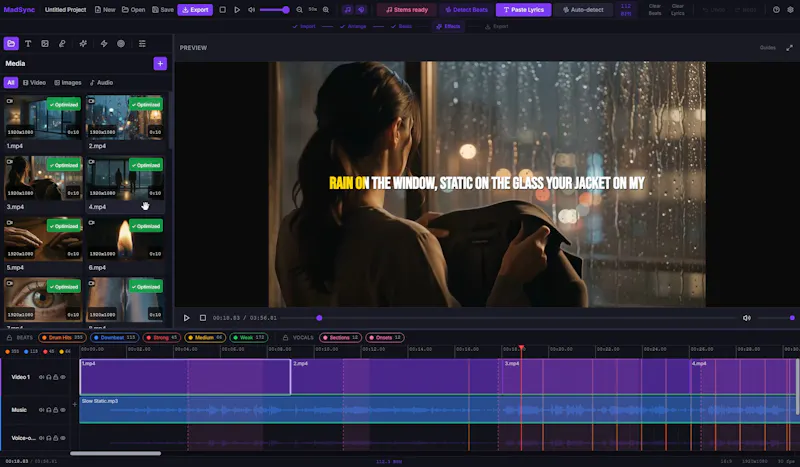Image resolution: width=800 pixels, height=467 pixels.
Task: Stop preview playback below the video
Action: (x=203, y=318)
